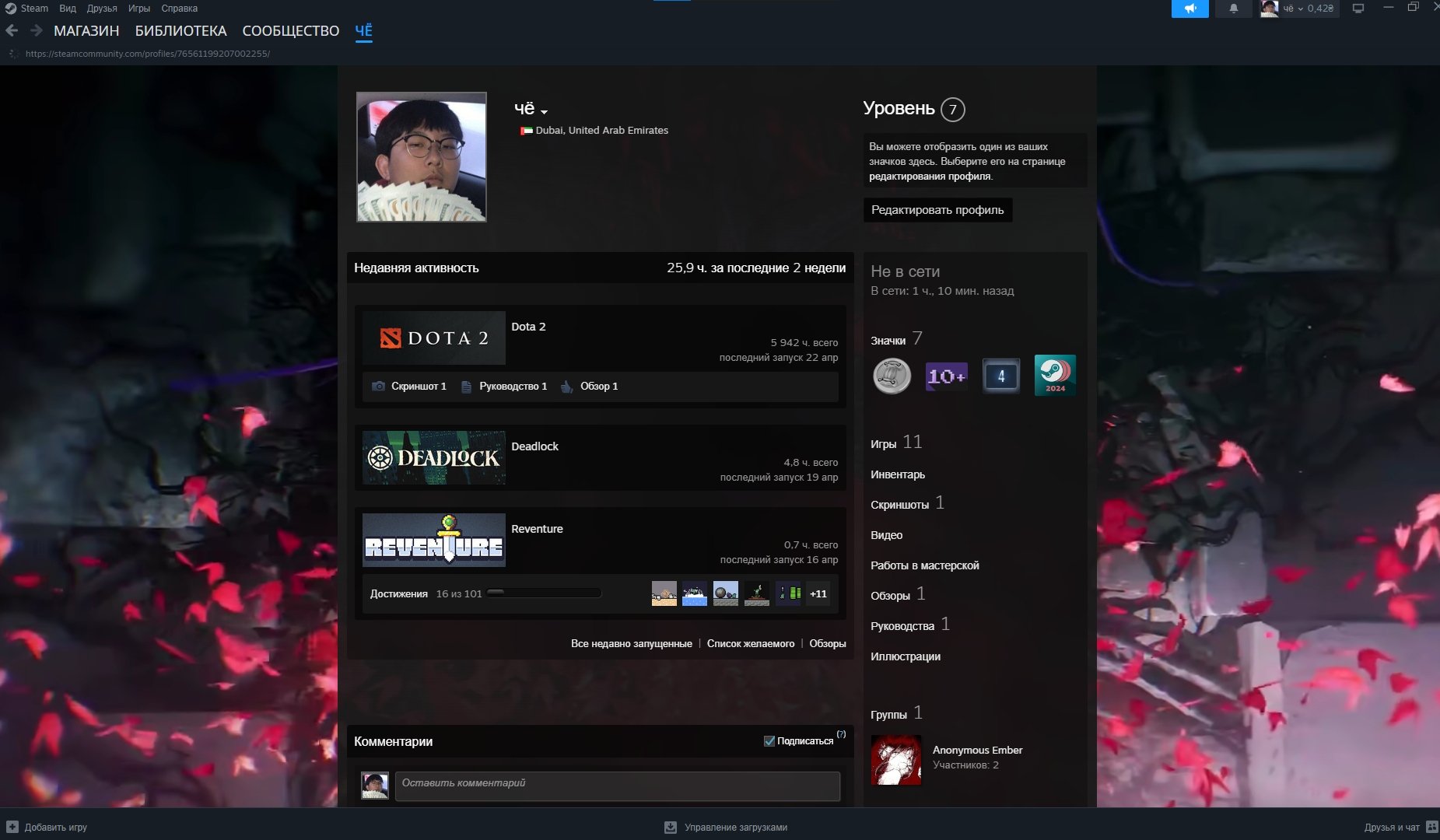Click the Dota 2 game logo
The image size is (1440, 840).
434,338
